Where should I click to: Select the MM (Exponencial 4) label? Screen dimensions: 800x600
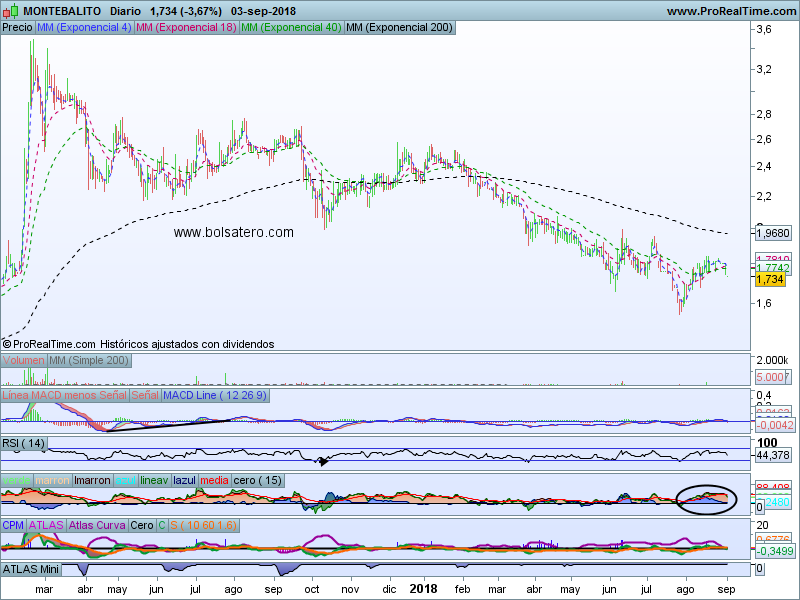coord(83,28)
